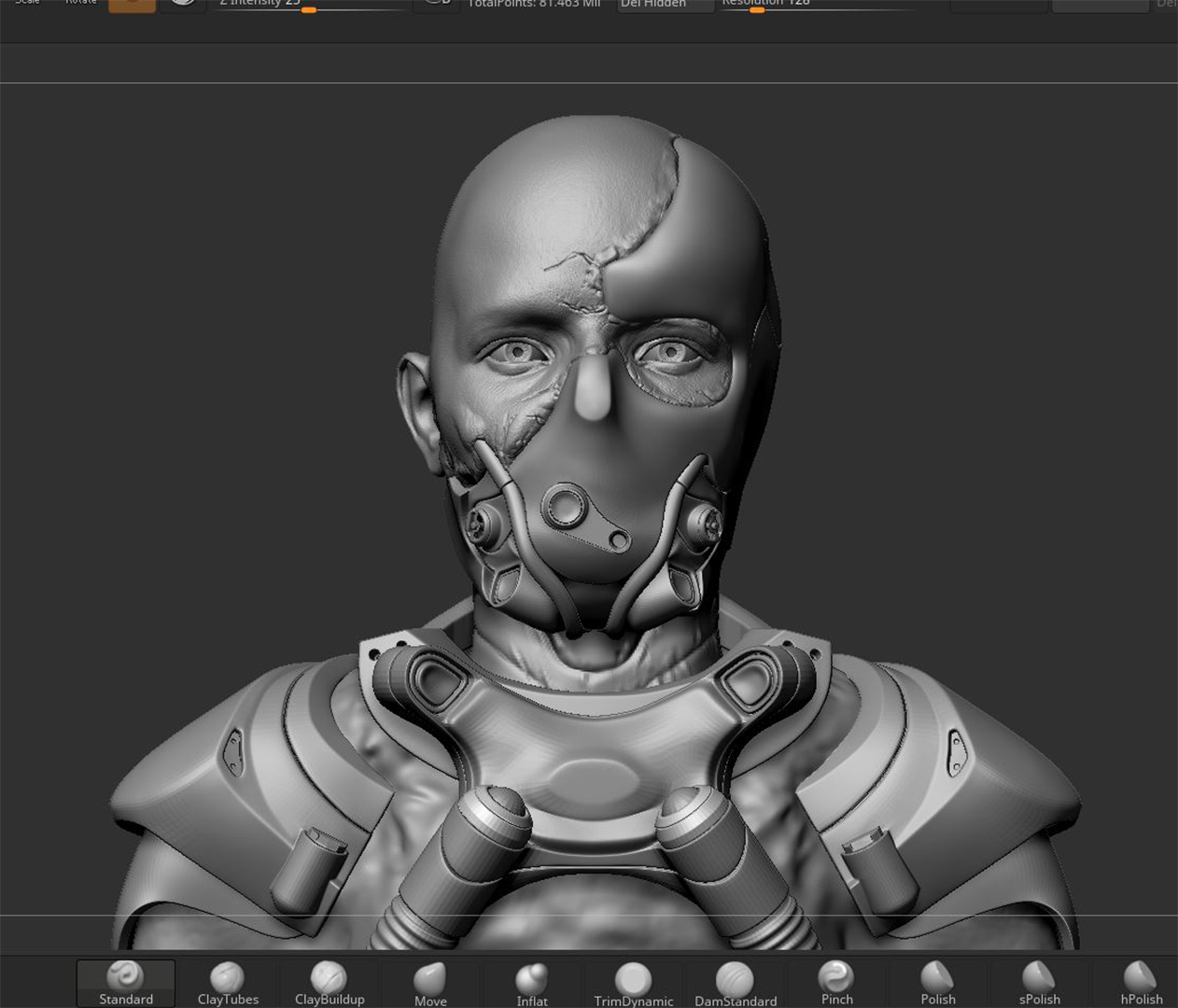Image resolution: width=1178 pixels, height=1008 pixels.
Task: Select the Standard brush
Action: 126,984
